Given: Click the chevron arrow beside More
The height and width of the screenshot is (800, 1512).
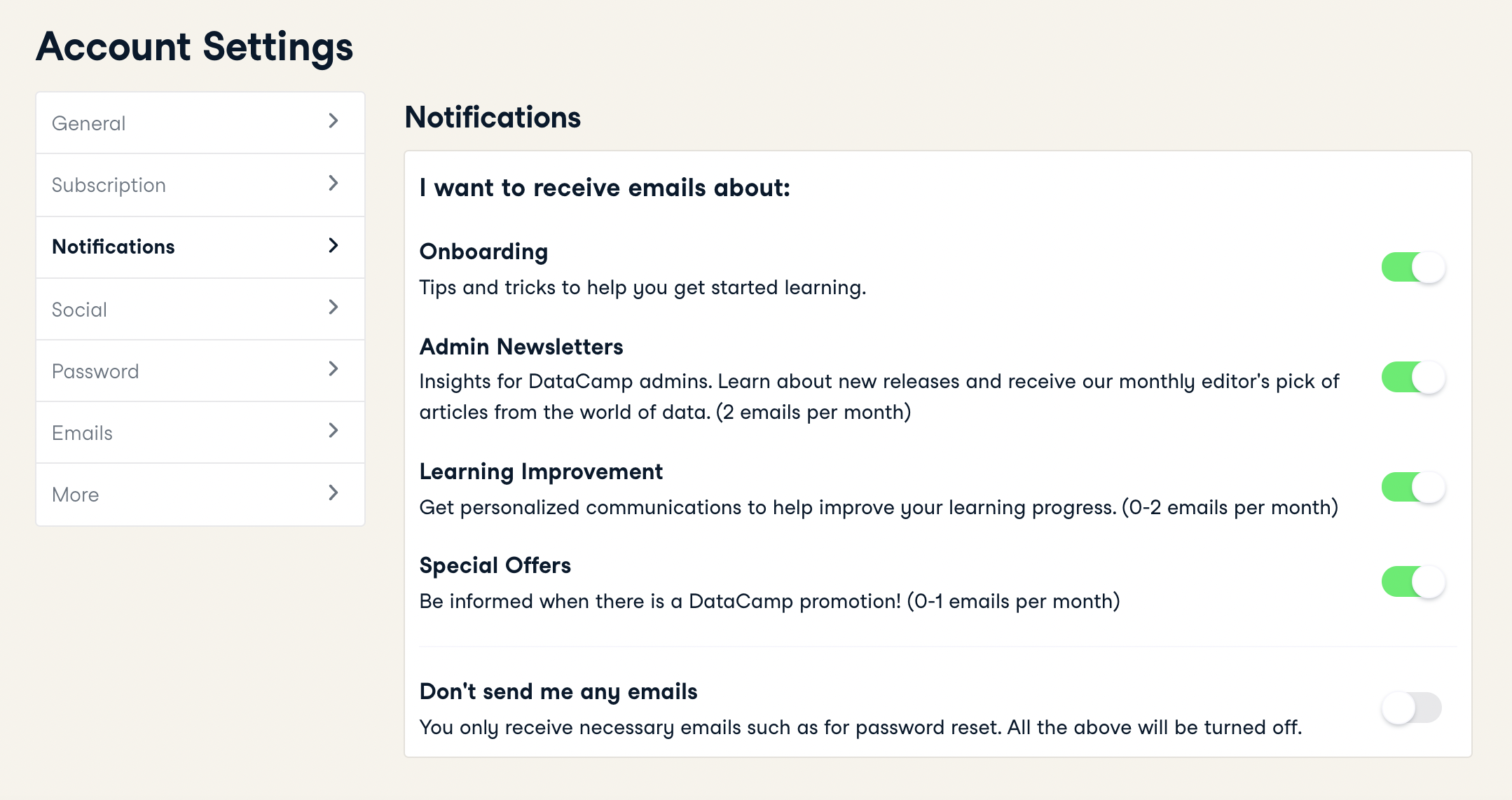Looking at the screenshot, I should click(334, 492).
